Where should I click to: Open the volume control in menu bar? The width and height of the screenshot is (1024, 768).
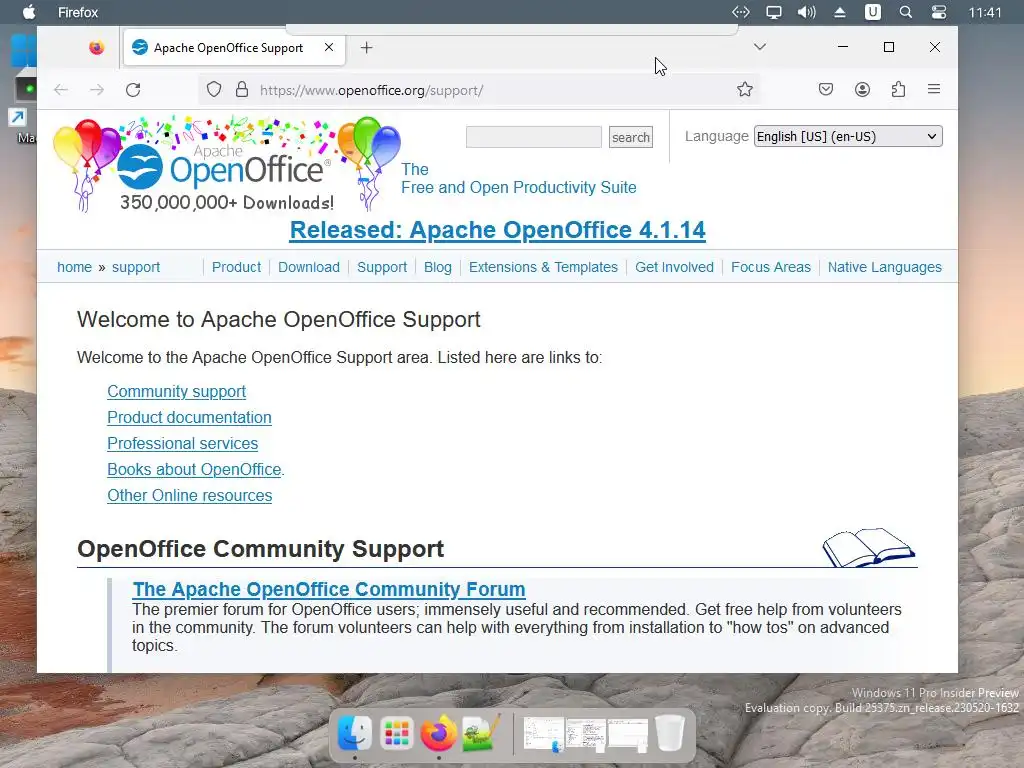[x=807, y=12]
